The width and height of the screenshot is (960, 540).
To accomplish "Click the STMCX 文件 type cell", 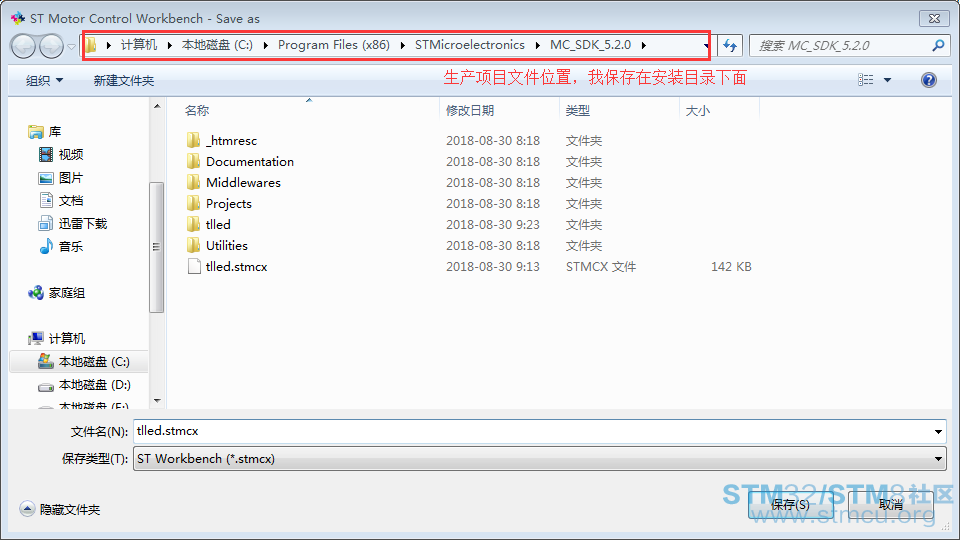I will [601, 266].
